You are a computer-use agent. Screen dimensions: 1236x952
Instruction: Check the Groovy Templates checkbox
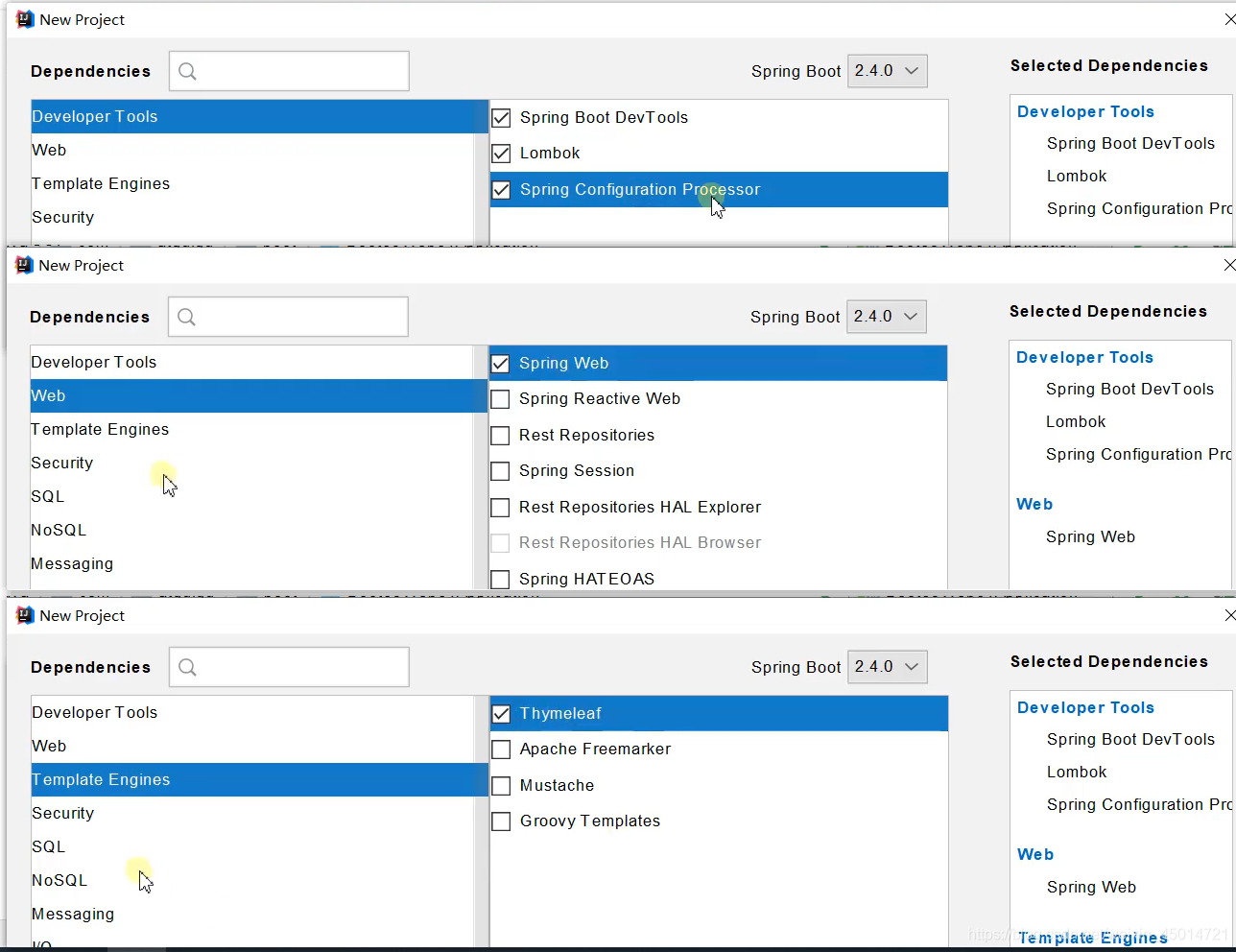501,821
